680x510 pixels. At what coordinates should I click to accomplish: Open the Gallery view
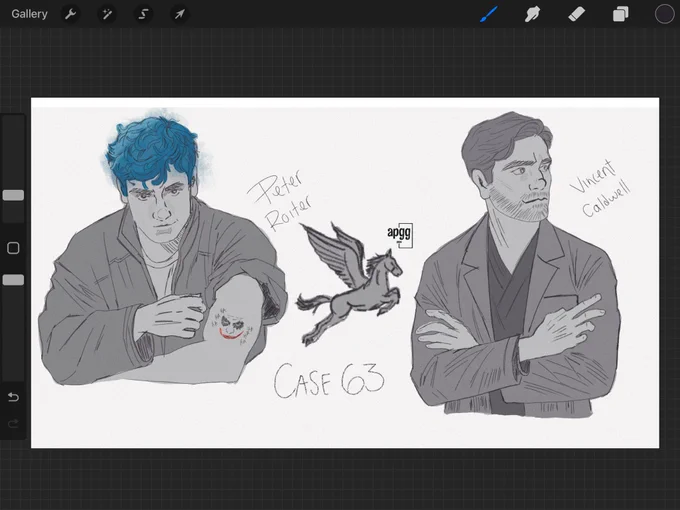point(29,14)
